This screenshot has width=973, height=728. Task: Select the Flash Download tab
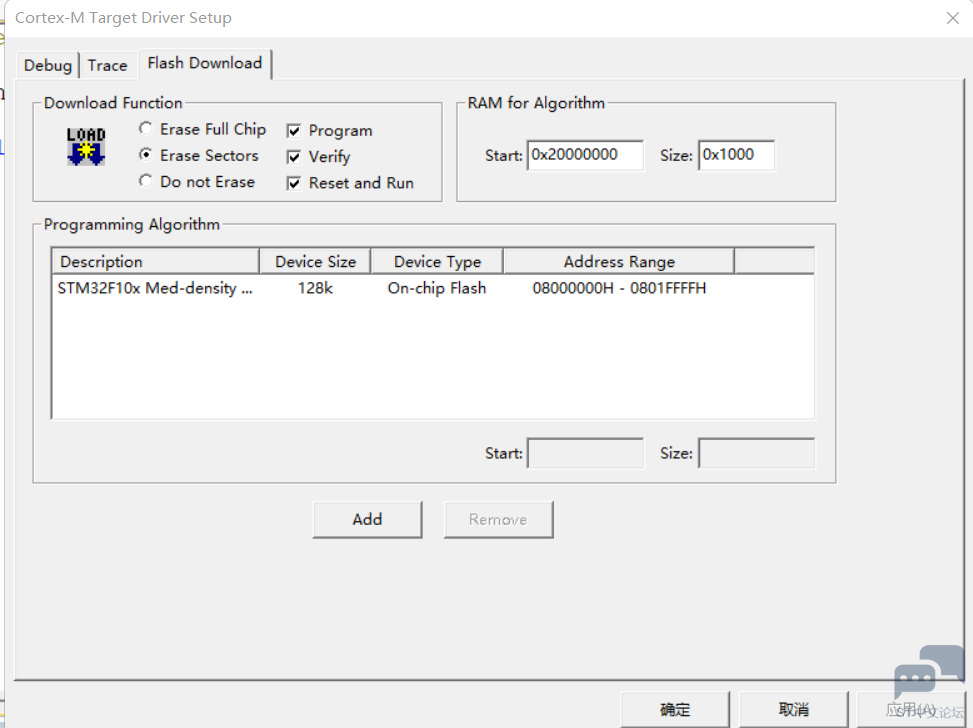205,63
